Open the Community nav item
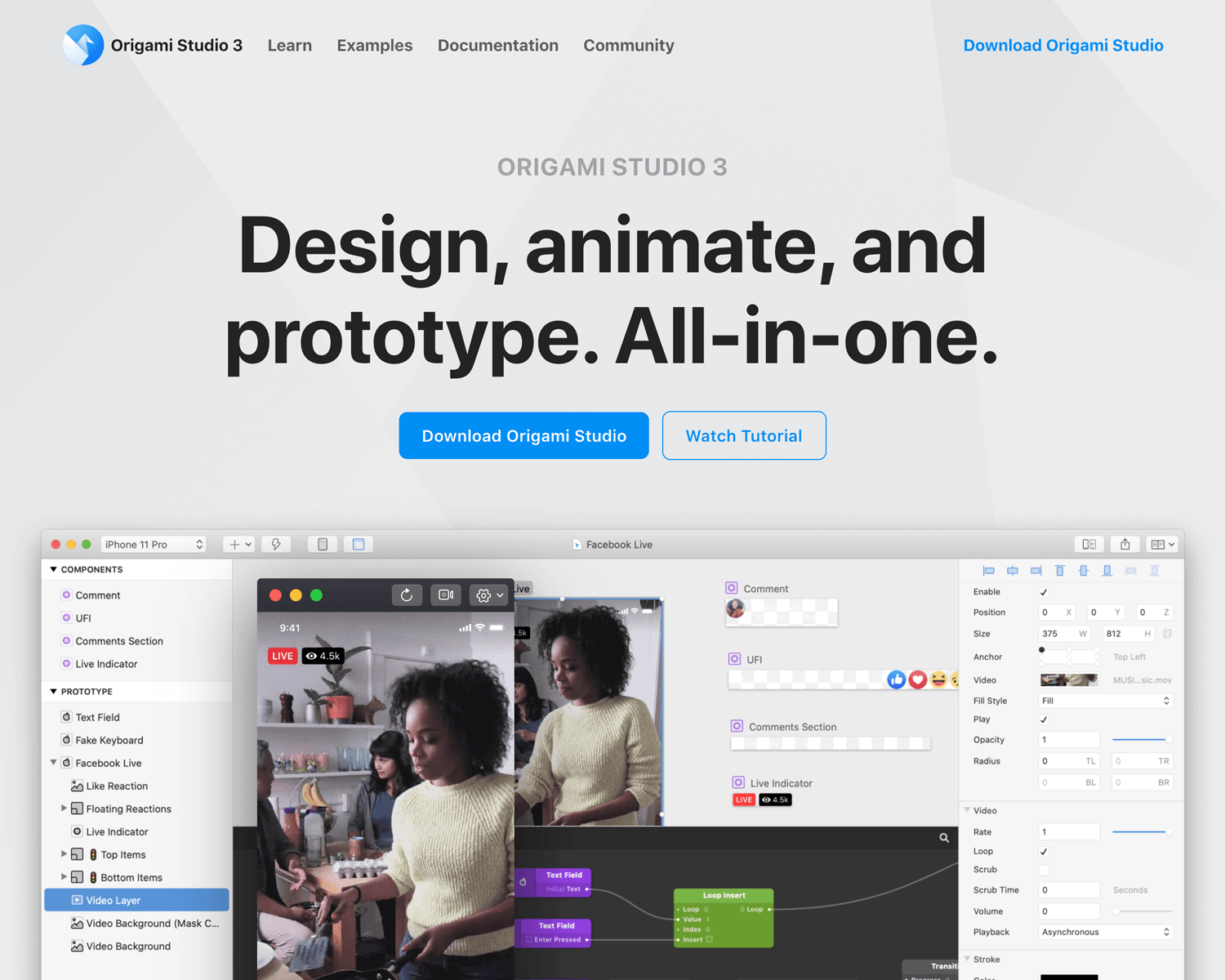Screen dimensions: 1225x980 coord(629,46)
